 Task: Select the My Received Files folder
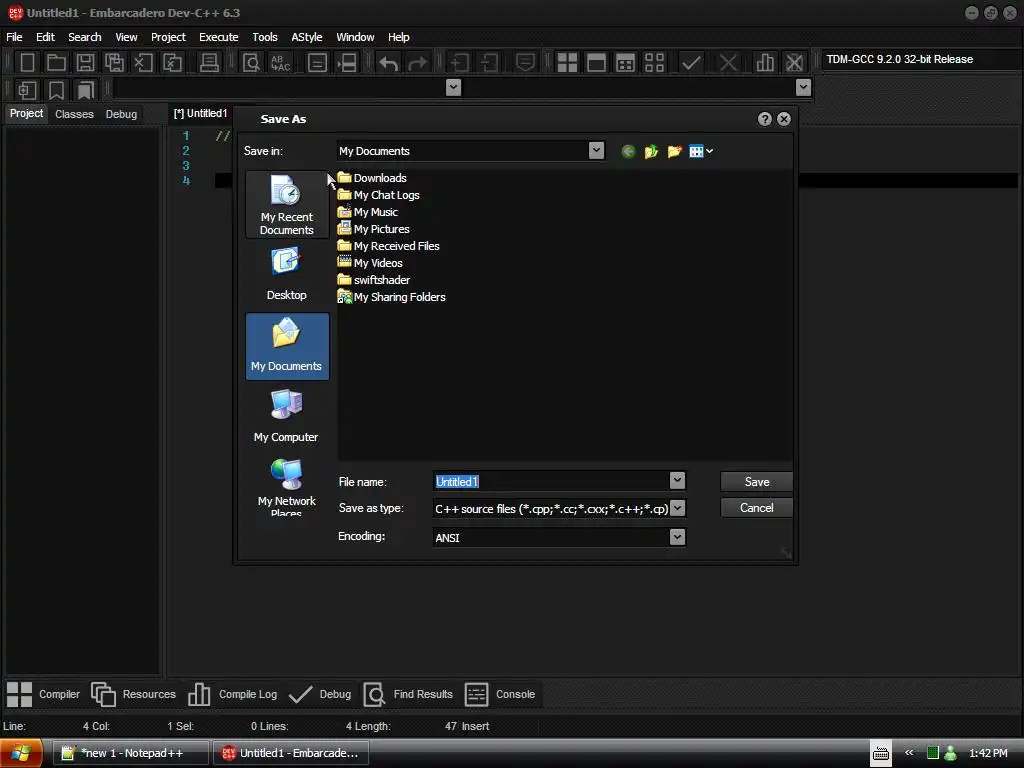389,246
